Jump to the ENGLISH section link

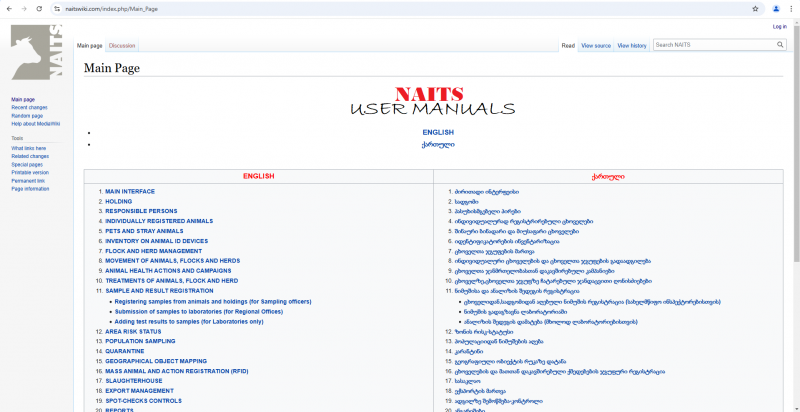coord(438,133)
